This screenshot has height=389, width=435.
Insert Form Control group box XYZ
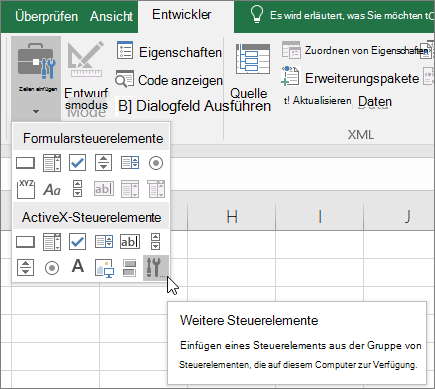26,189
